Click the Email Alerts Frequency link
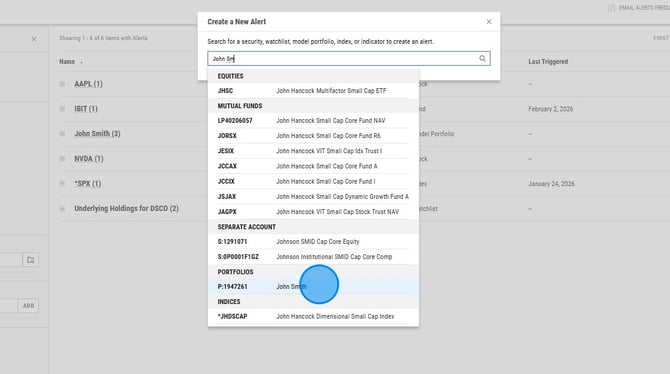This screenshot has width=670, height=374. (x=644, y=8)
